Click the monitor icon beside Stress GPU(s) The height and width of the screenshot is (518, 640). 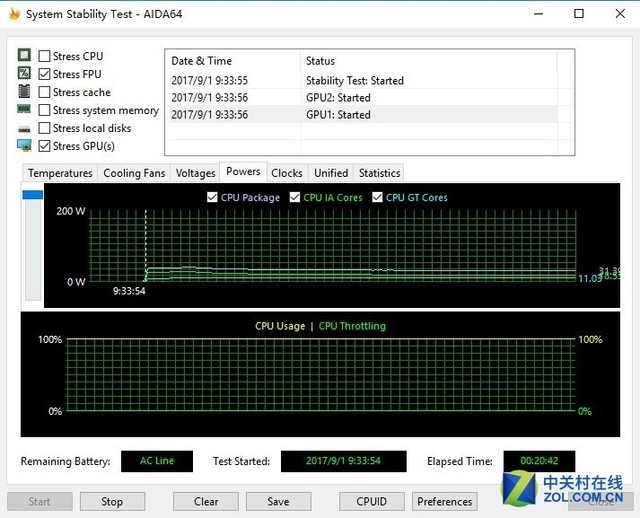tap(24, 145)
